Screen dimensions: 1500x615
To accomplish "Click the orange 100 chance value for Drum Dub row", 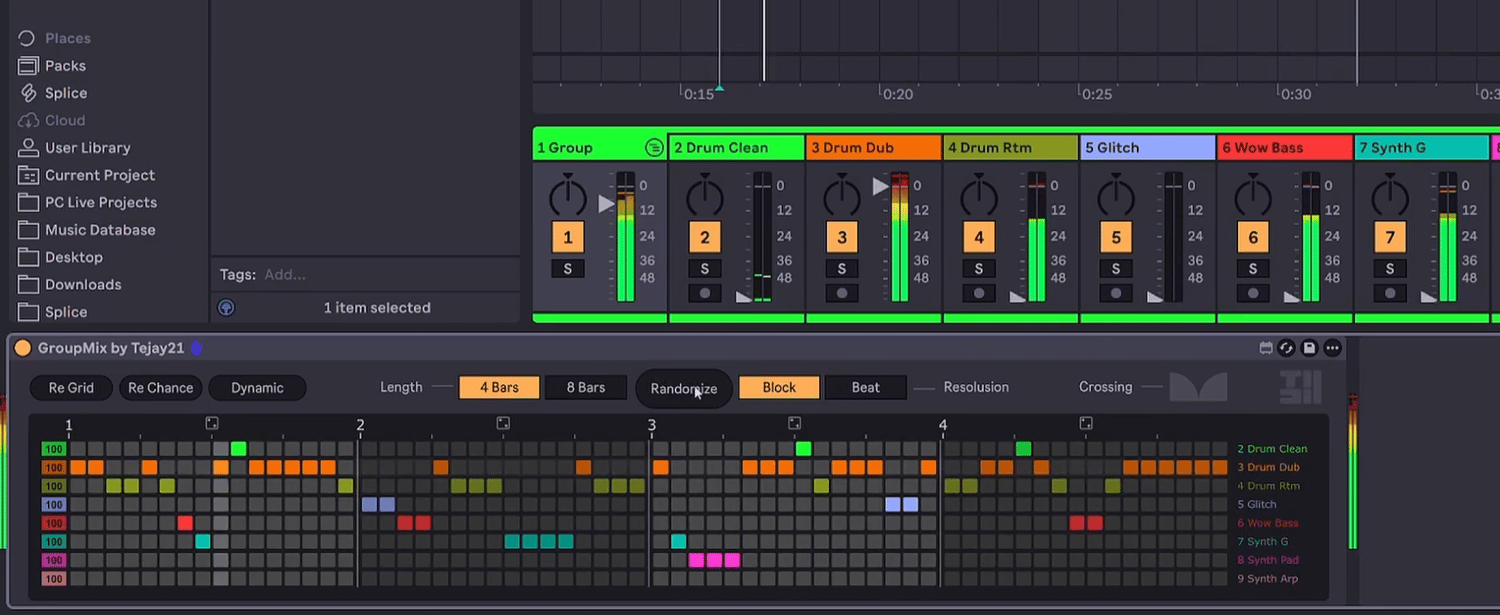I will tap(53, 467).
